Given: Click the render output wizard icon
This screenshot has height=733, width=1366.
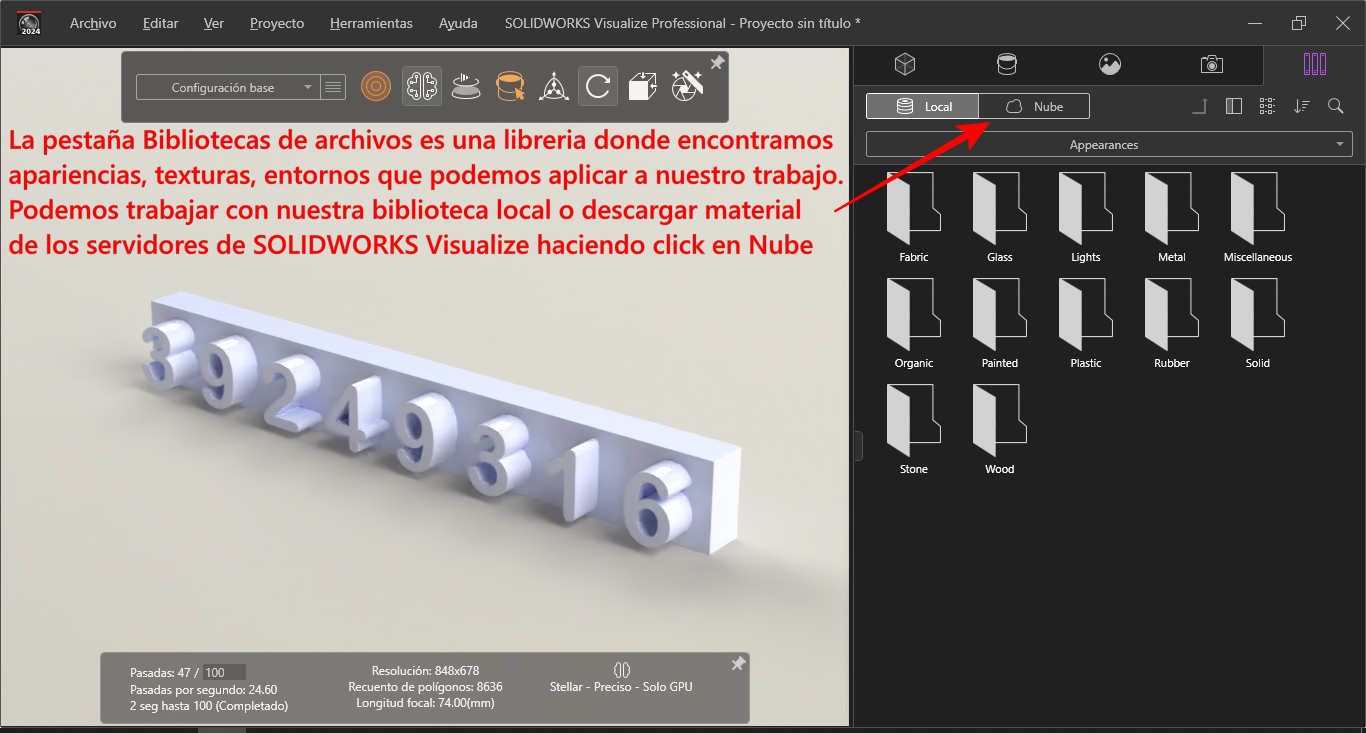Looking at the screenshot, I should 688,87.
